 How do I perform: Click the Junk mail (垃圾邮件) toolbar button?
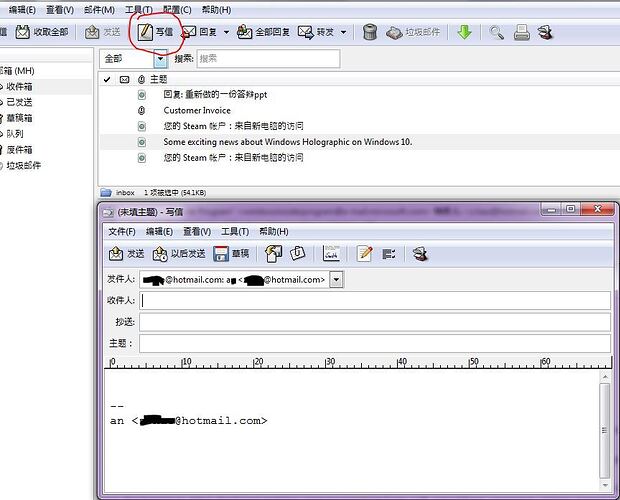413,32
